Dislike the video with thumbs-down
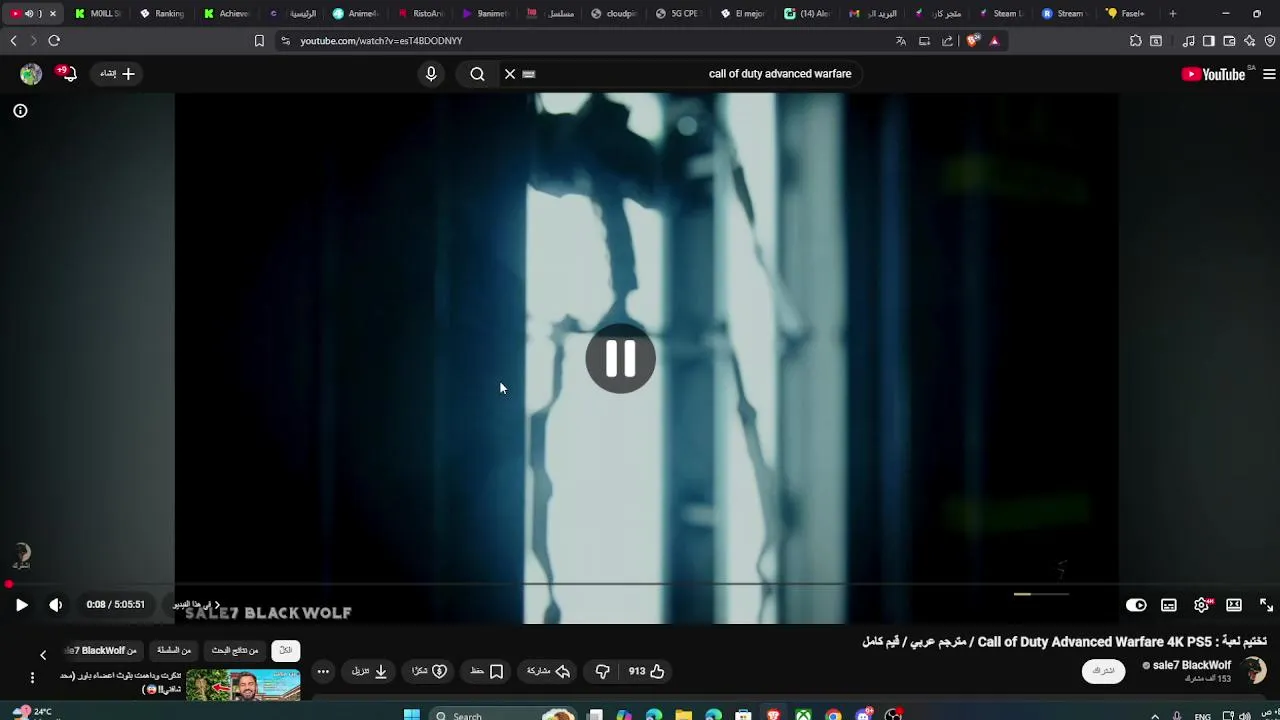The image size is (1280, 720). [602, 671]
